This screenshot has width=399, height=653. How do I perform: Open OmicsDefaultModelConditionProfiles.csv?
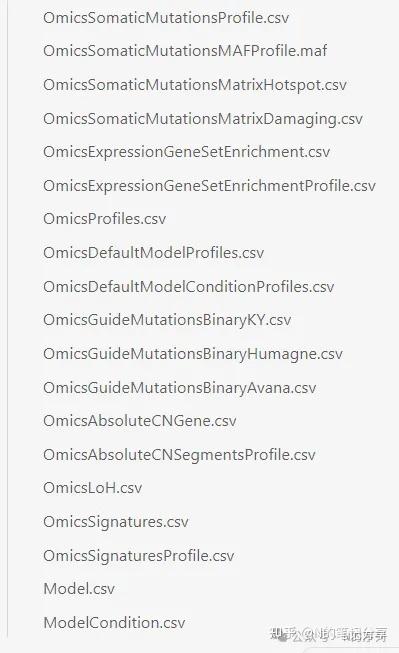[189, 287]
